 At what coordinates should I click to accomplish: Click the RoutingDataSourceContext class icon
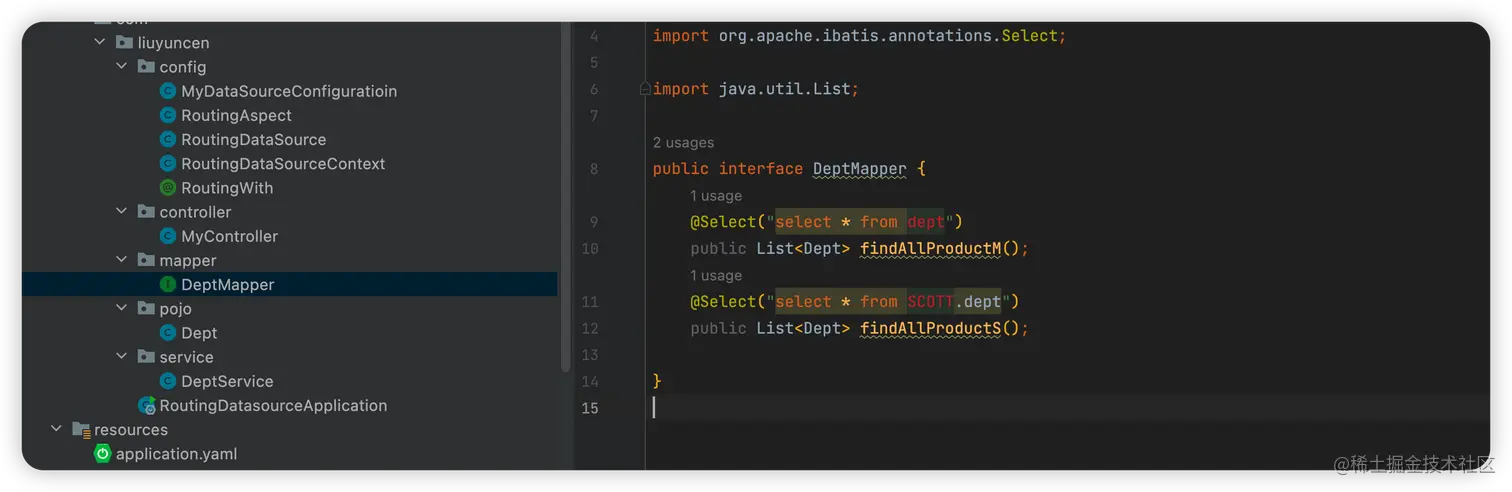point(168,163)
